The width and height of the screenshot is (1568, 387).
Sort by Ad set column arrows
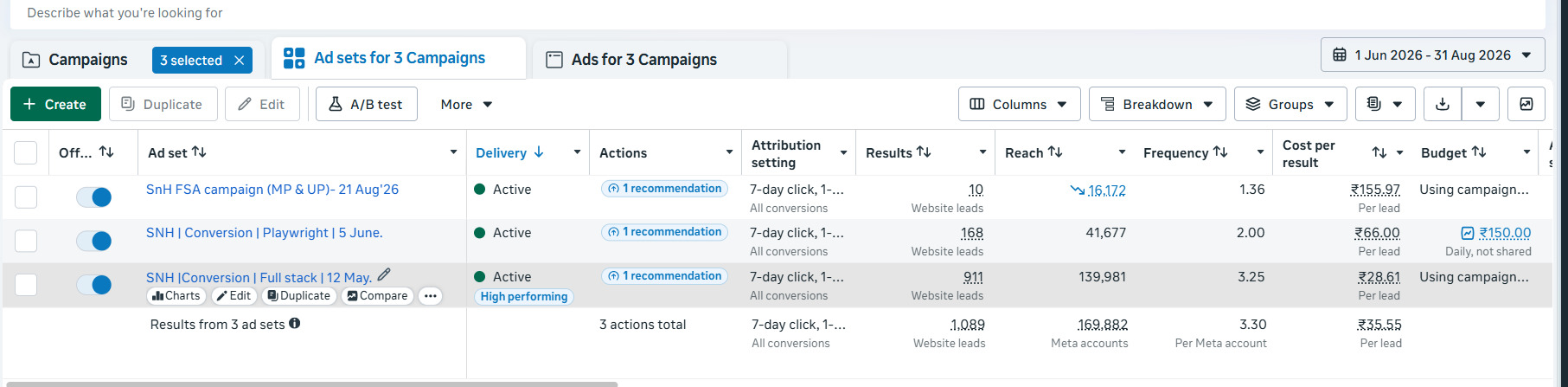click(x=199, y=152)
